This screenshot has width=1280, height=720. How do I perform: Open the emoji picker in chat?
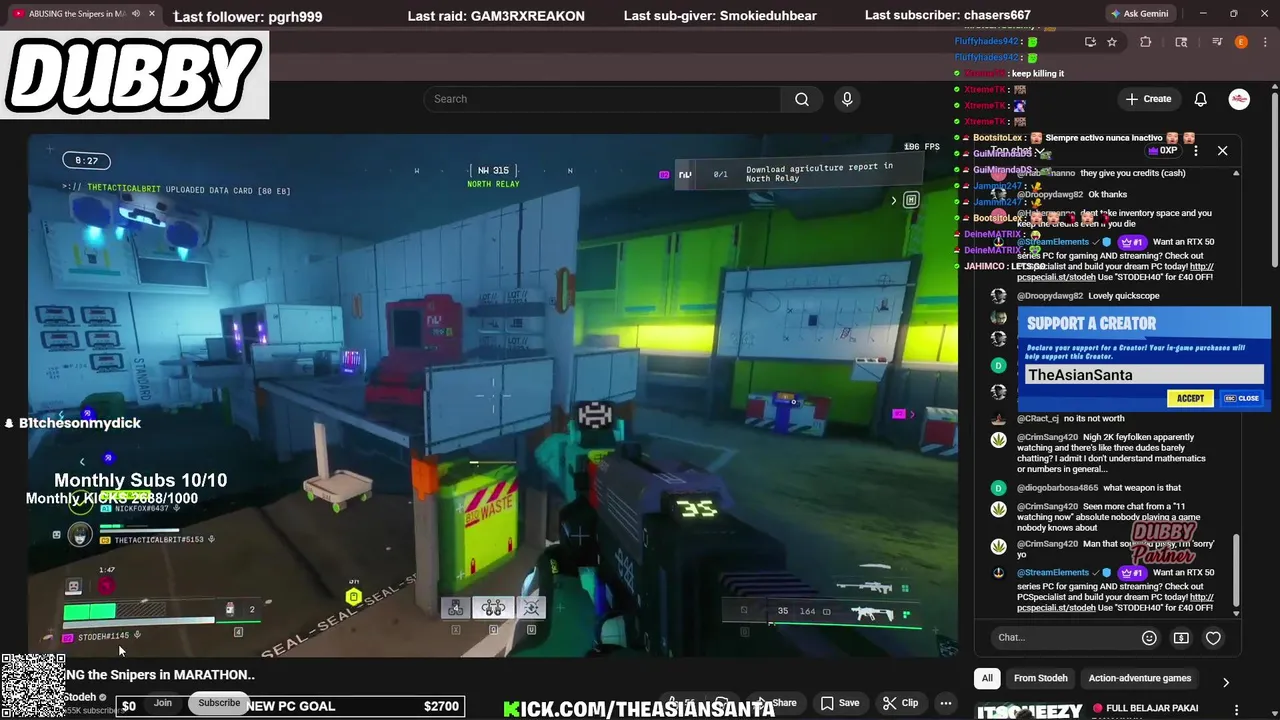(1149, 638)
